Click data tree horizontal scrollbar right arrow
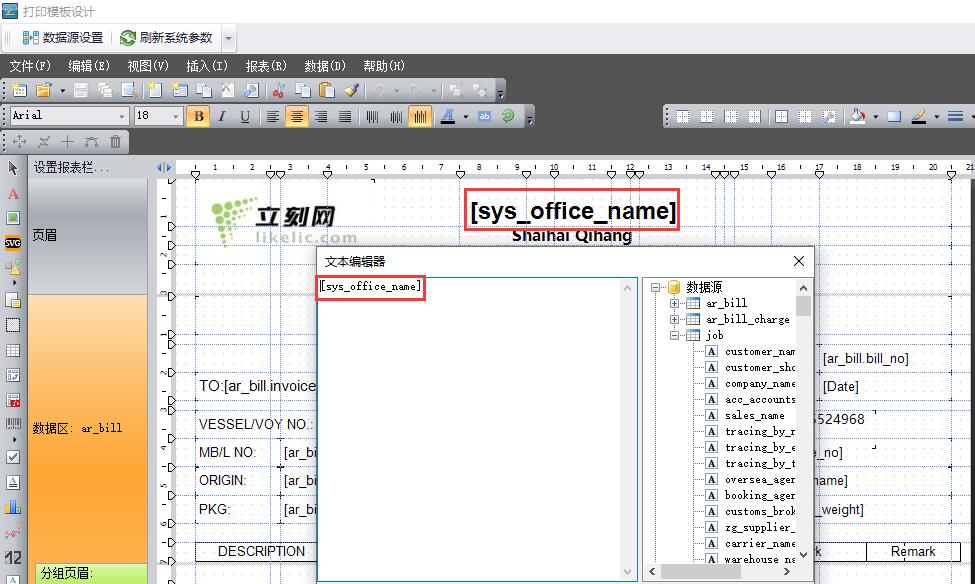 tap(787, 571)
